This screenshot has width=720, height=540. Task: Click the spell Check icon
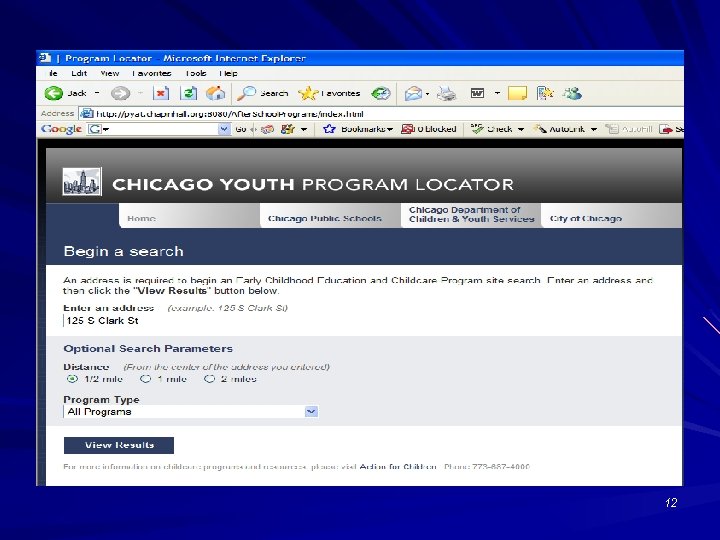tap(477, 129)
